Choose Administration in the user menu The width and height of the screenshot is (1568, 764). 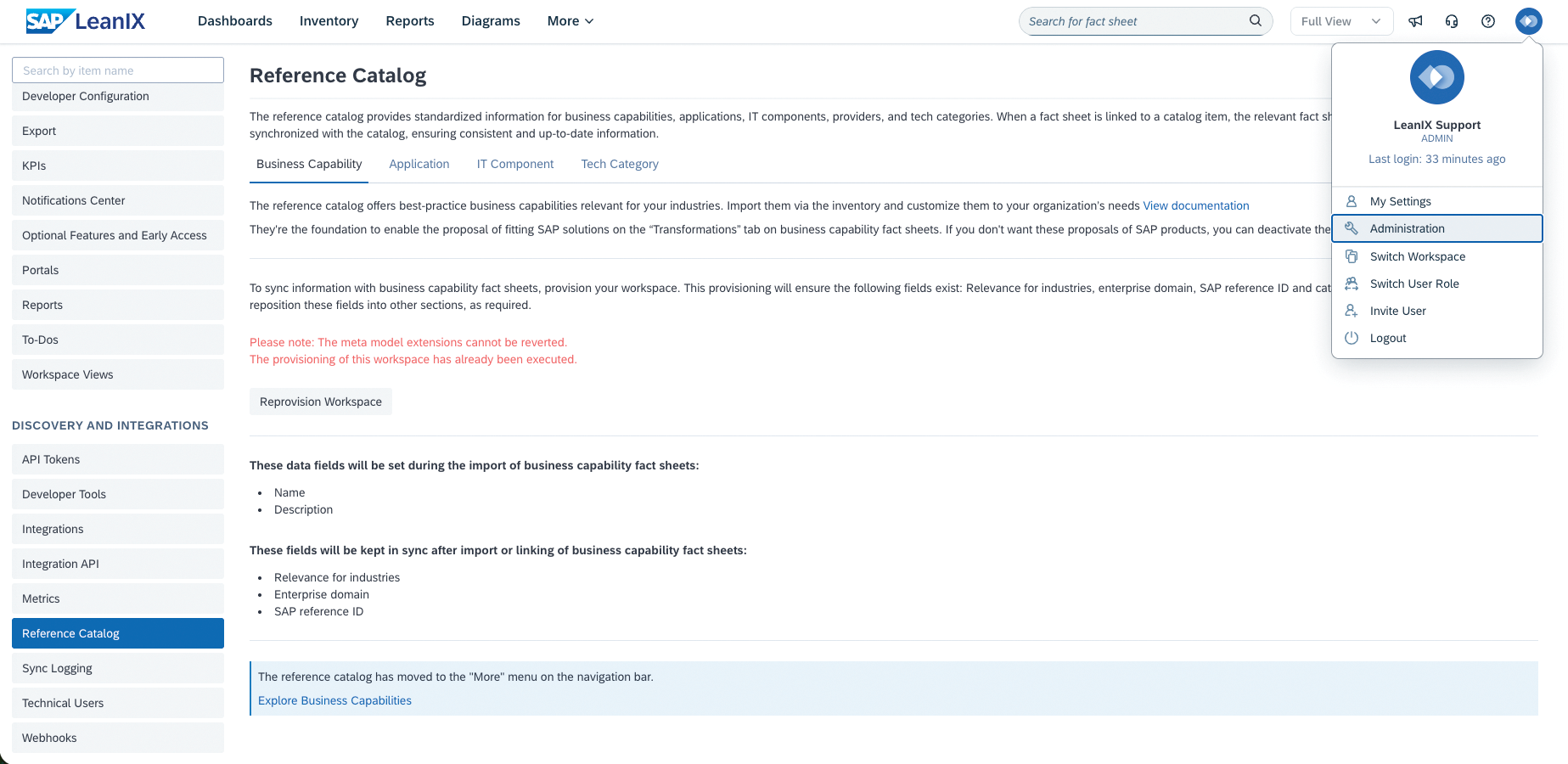click(x=1437, y=228)
